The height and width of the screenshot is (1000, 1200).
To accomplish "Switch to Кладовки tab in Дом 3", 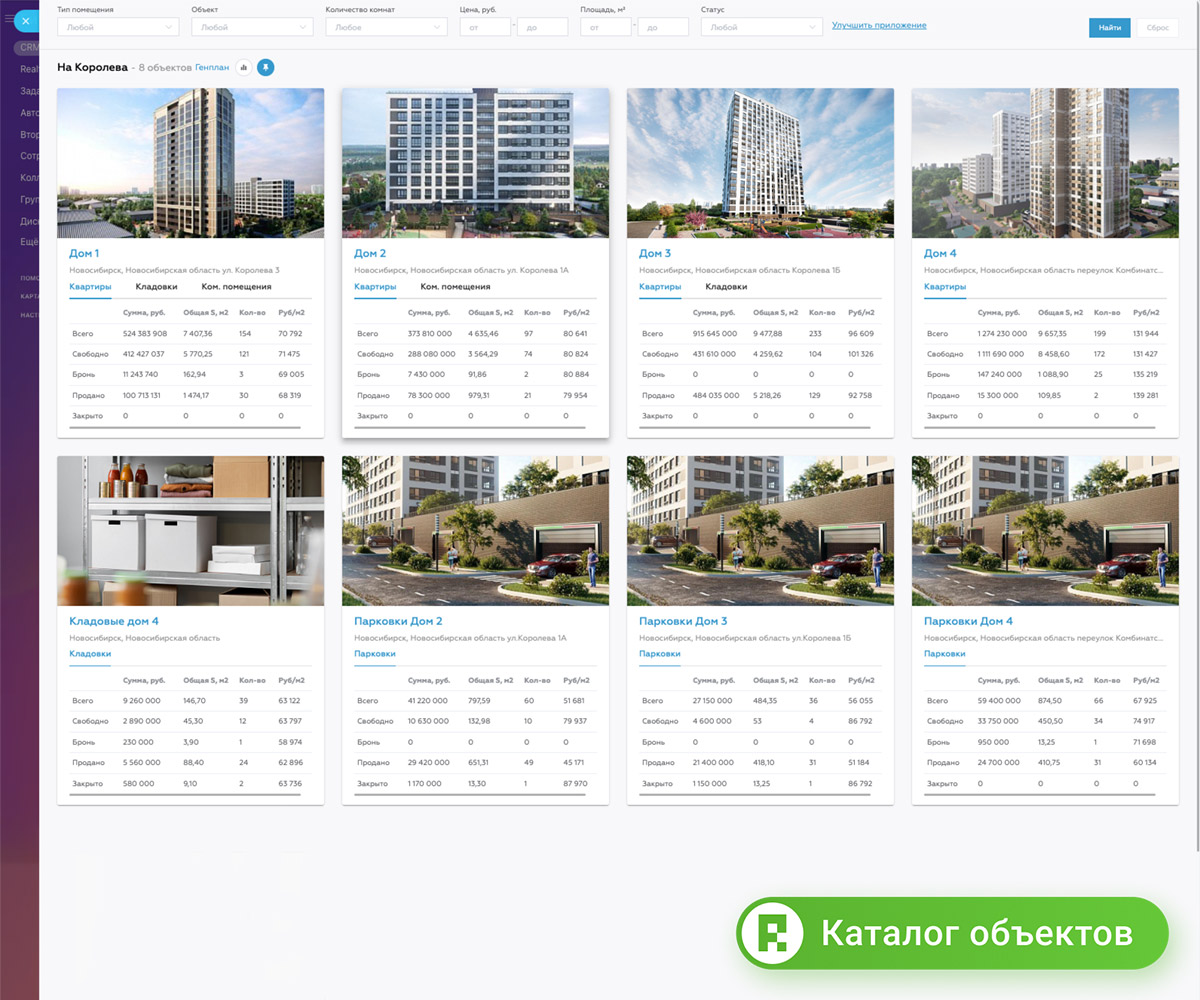I will coord(726,287).
